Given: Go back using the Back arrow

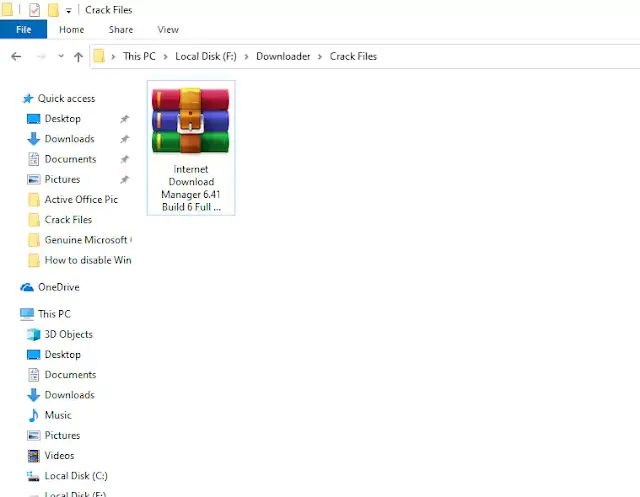Looking at the screenshot, I should point(16,56).
